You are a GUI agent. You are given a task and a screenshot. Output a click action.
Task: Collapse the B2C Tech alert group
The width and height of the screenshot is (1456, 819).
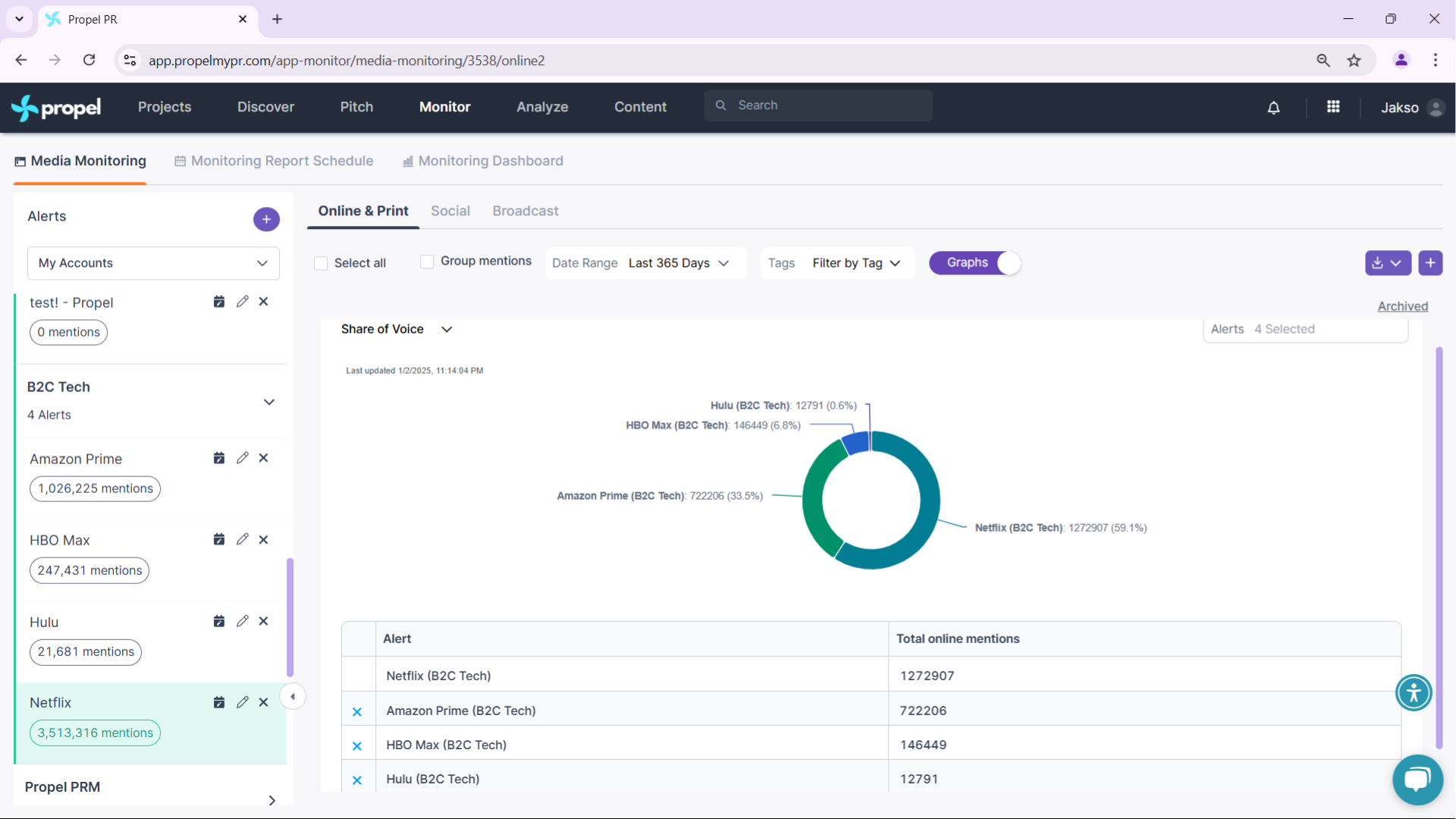point(269,402)
